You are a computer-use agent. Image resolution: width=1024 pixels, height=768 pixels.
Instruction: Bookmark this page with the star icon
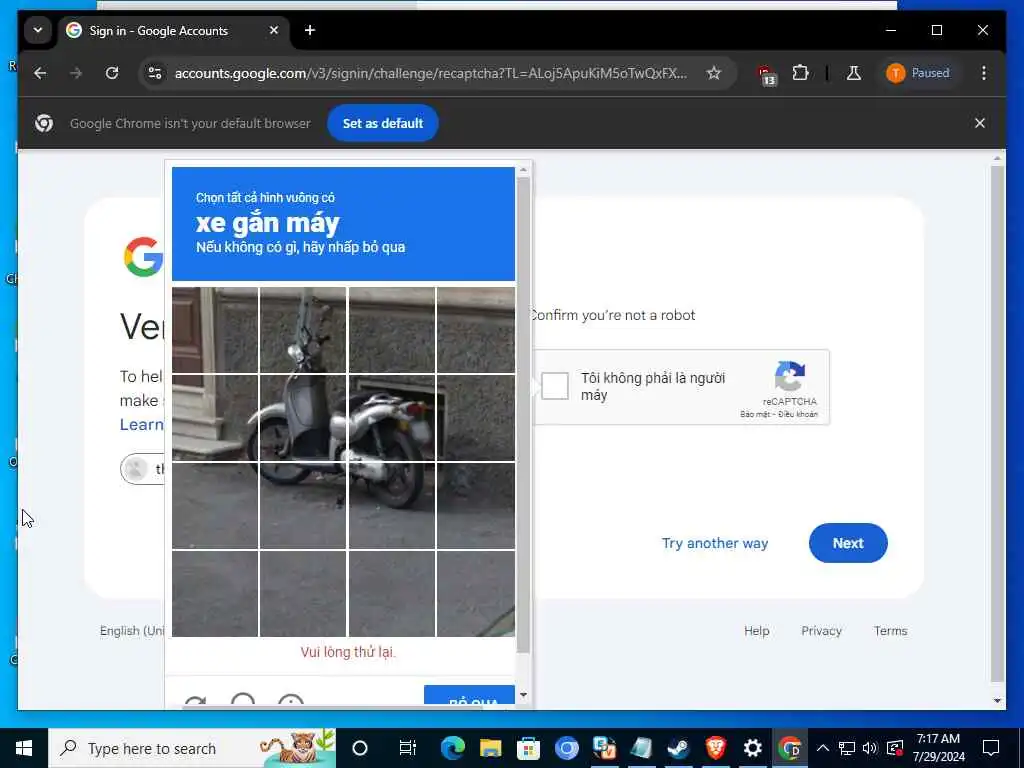click(x=714, y=73)
